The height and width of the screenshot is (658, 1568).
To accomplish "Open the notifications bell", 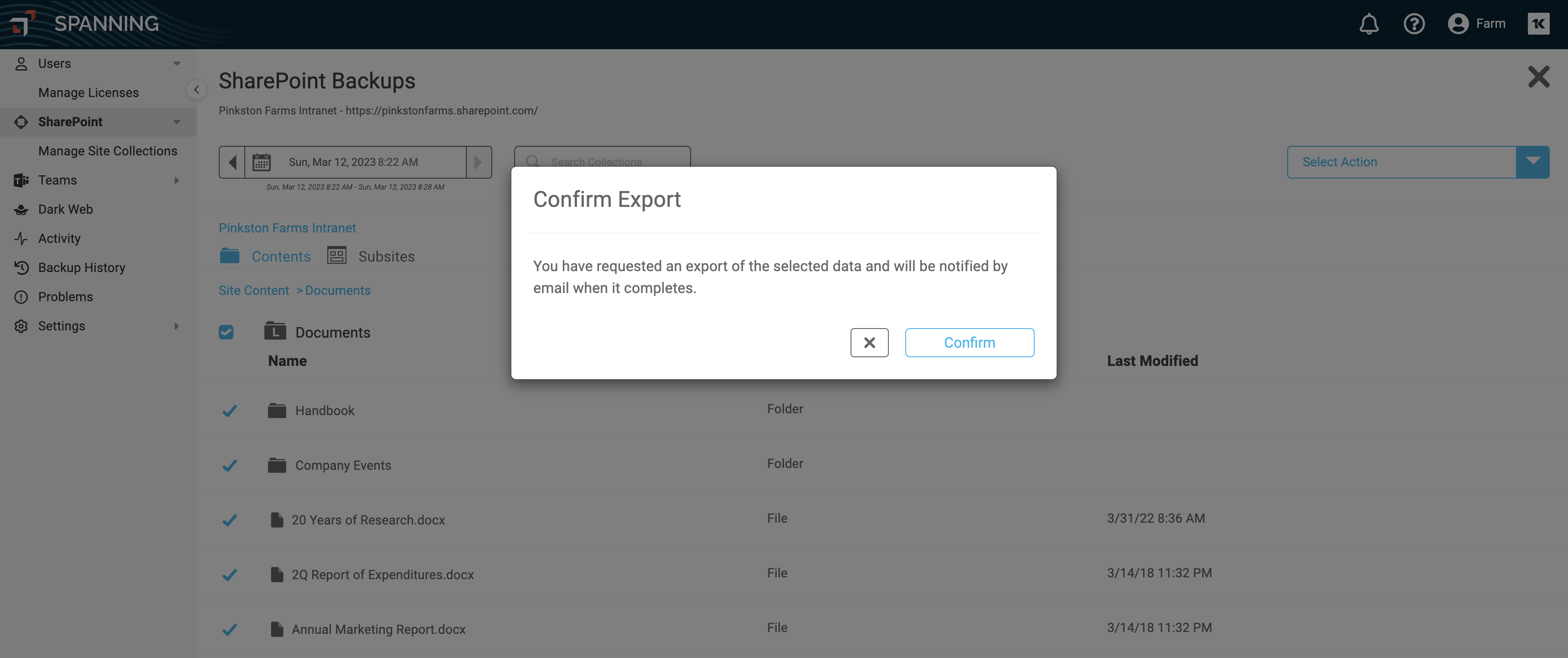I will (x=1369, y=24).
